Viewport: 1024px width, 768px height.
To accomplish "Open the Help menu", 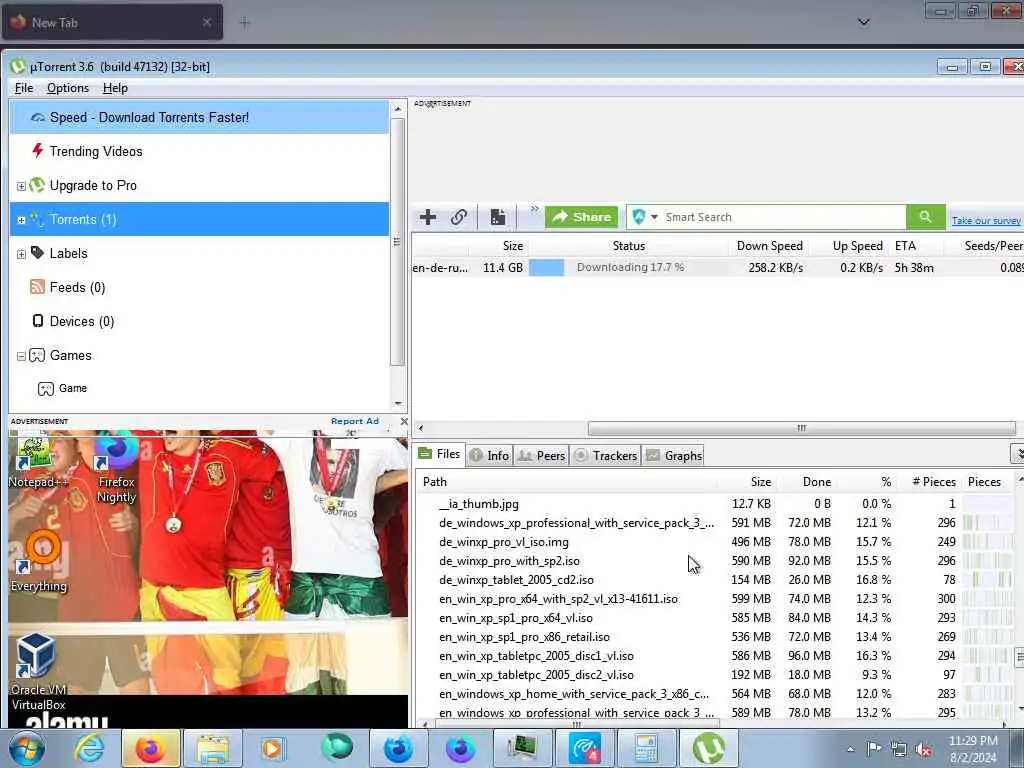I will 115,88.
